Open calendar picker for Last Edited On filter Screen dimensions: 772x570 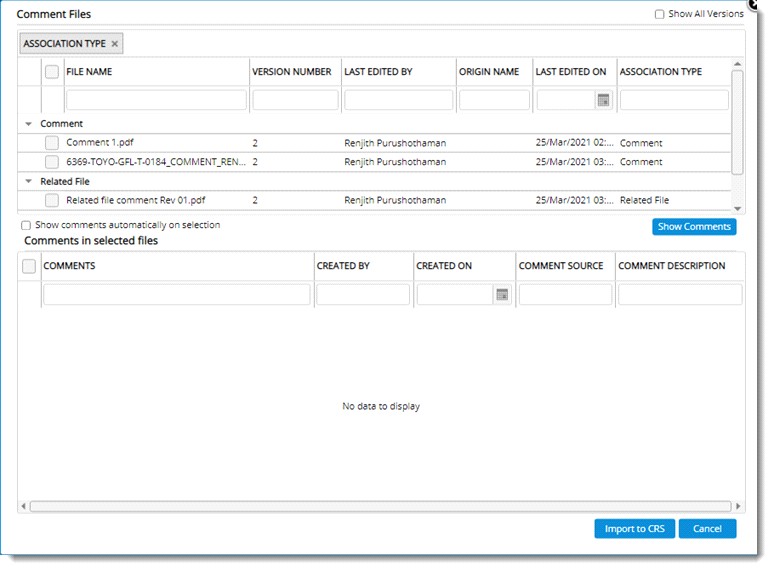[x=603, y=100]
